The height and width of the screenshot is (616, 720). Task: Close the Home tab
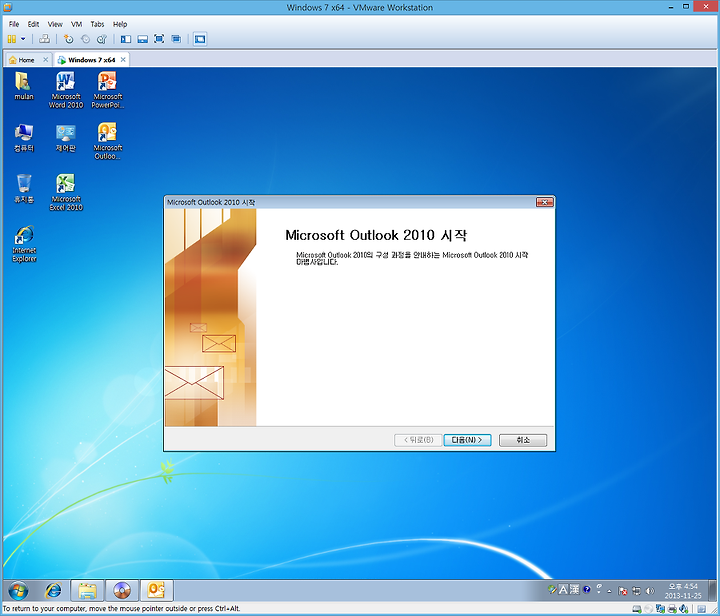point(45,60)
